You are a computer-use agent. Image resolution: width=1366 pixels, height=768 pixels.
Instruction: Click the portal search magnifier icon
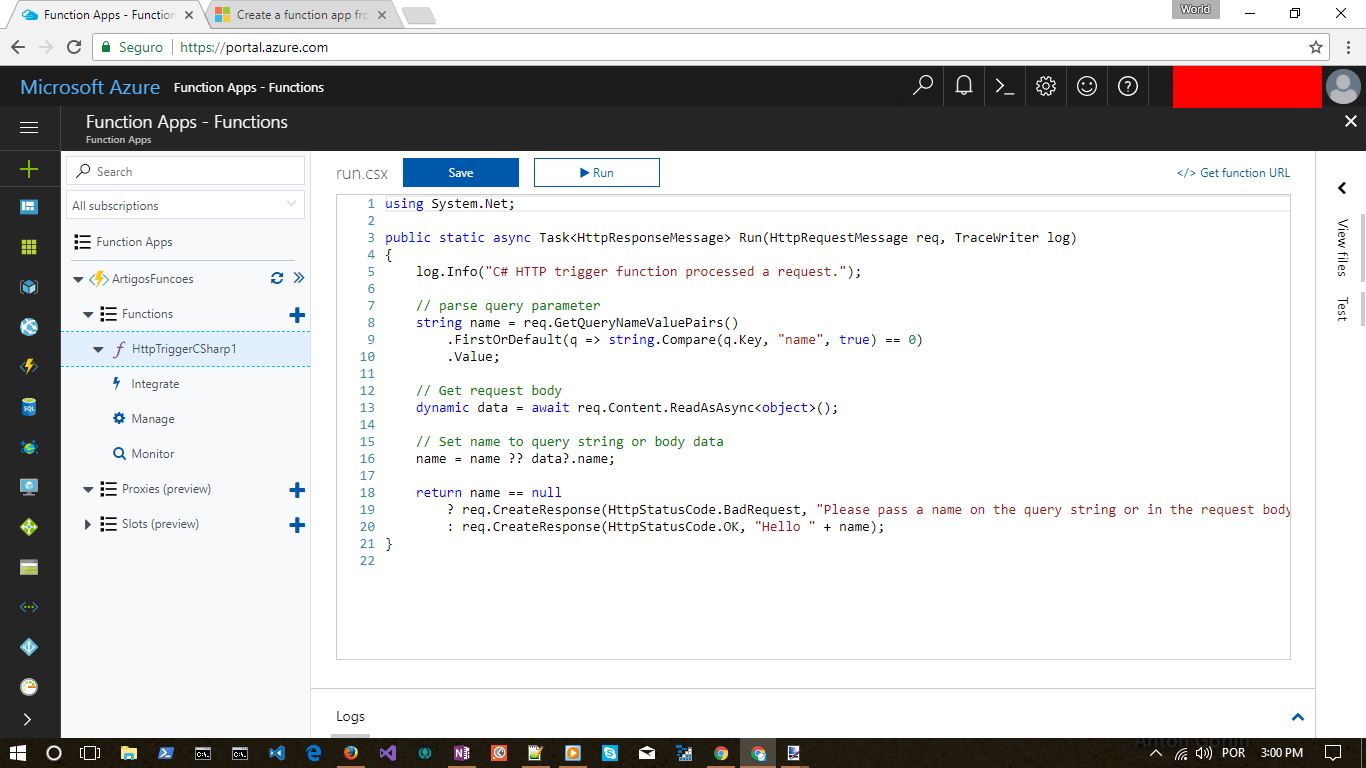923,86
